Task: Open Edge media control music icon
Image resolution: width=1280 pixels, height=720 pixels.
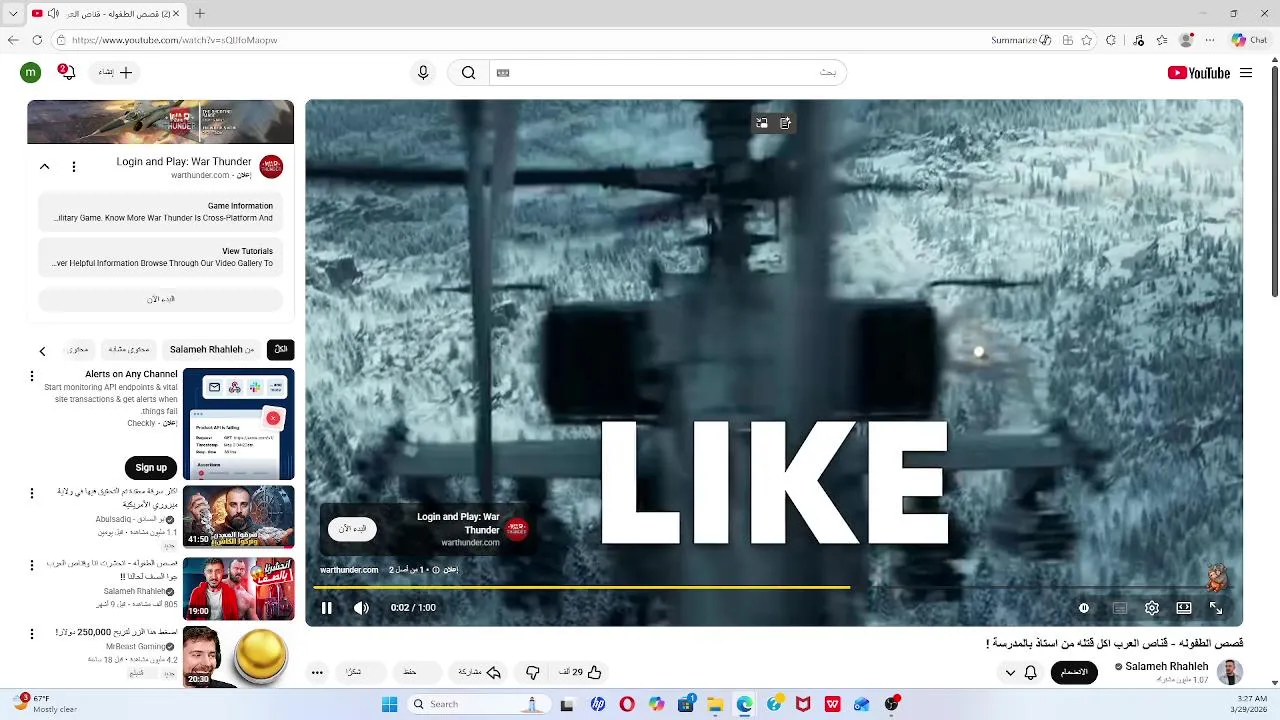Action: 1138,40
